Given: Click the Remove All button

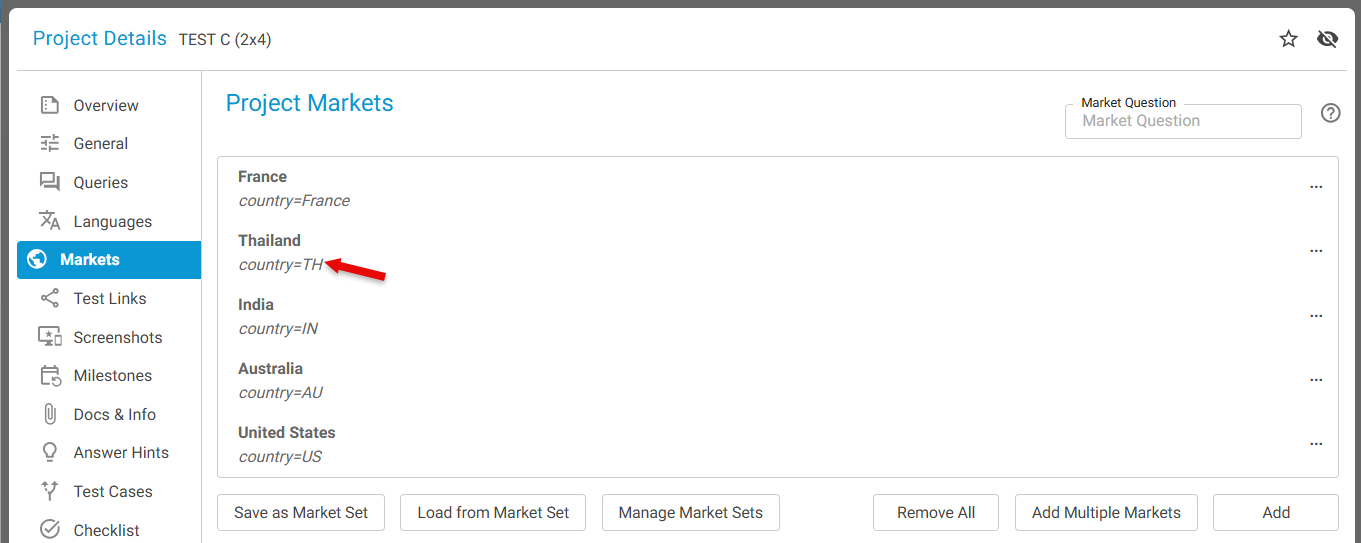Looking at the screenshot, I should (x=936, y=513).
